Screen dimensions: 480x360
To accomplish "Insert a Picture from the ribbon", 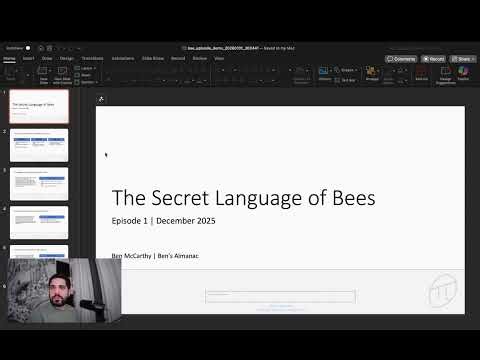I will tap(324, 73).
